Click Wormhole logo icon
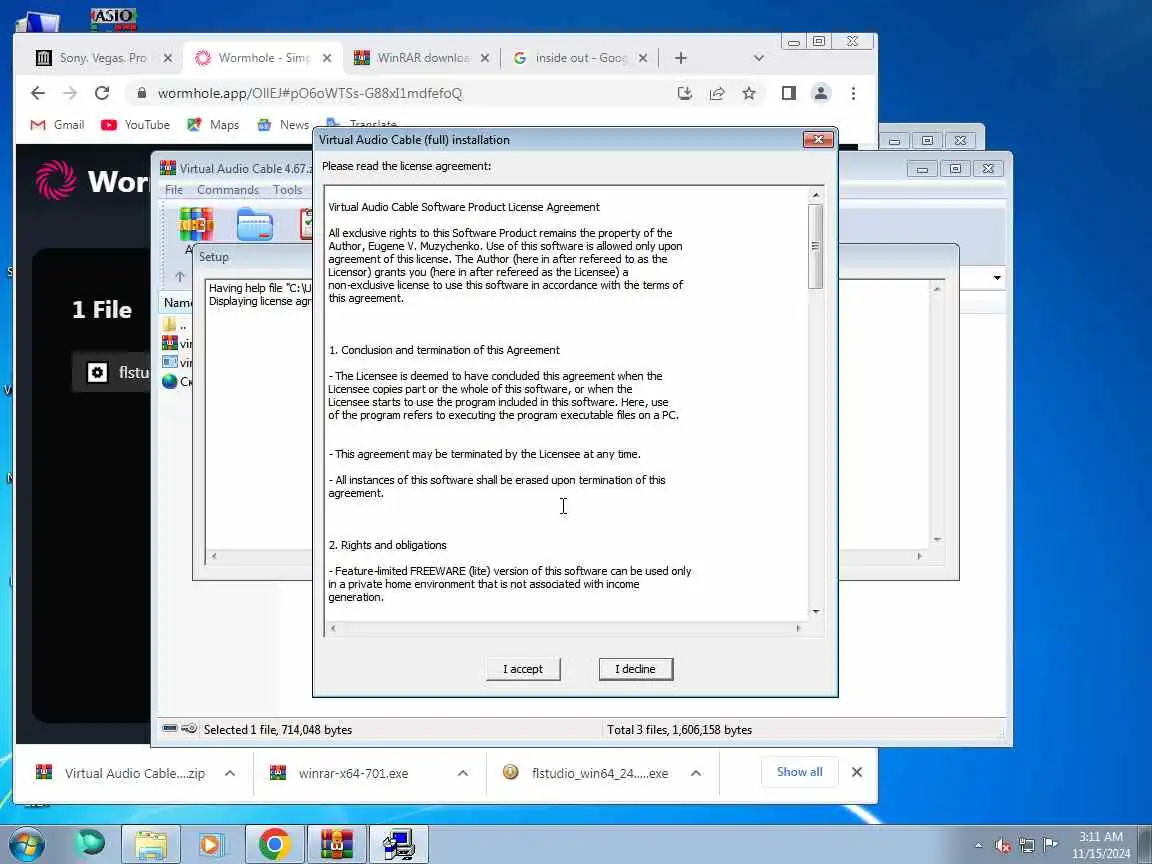 (56, 180)
